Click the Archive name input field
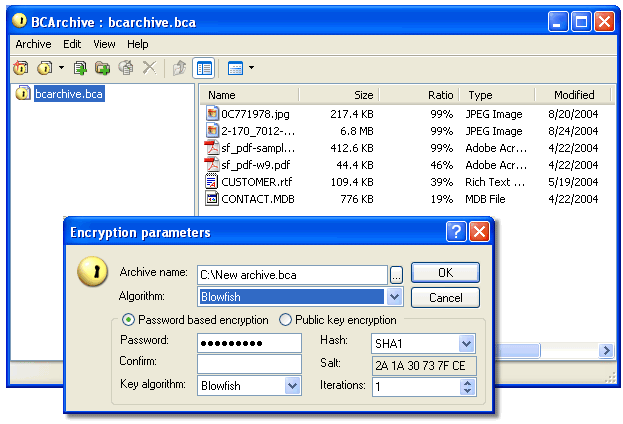 (x=292, y=275)
